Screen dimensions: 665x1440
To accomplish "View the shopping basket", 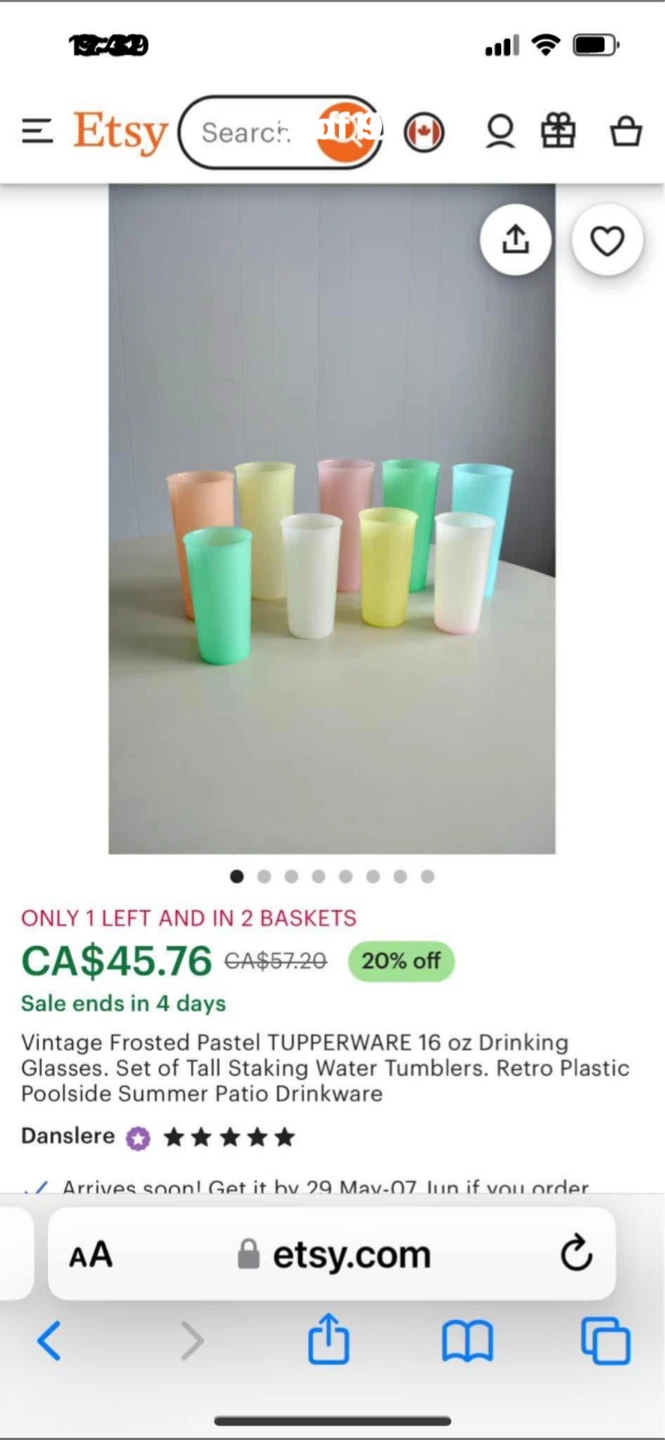I will click(626, 132).
